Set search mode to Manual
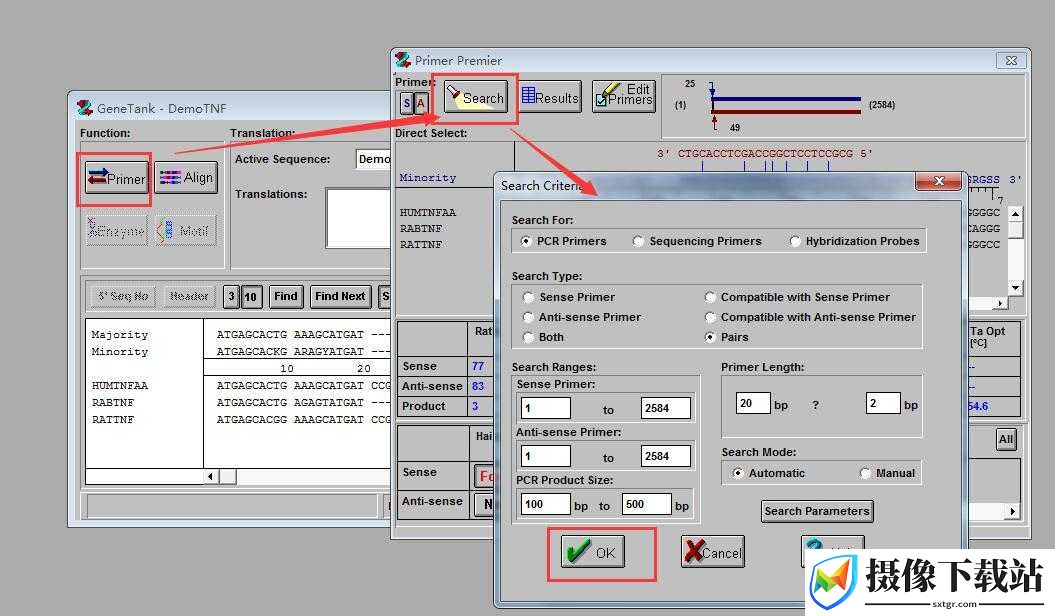Image resolution: width=1055 pixels, height=616 pixels. 887,473
